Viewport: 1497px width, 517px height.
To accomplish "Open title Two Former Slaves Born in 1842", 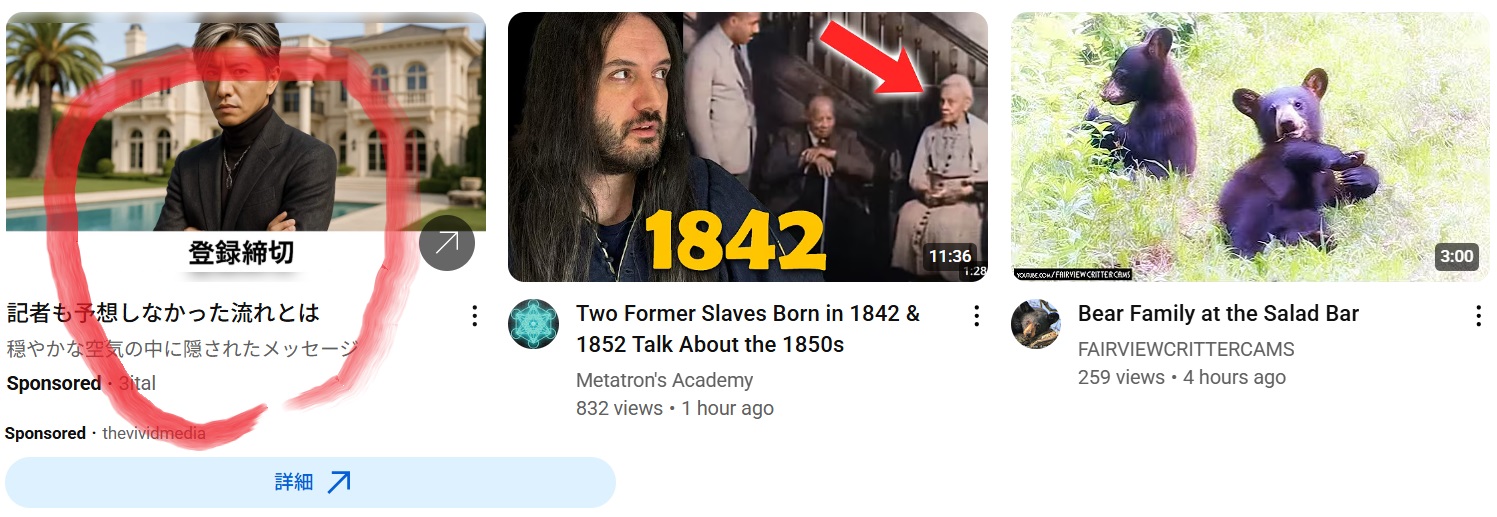I will (x=748, y=329).
